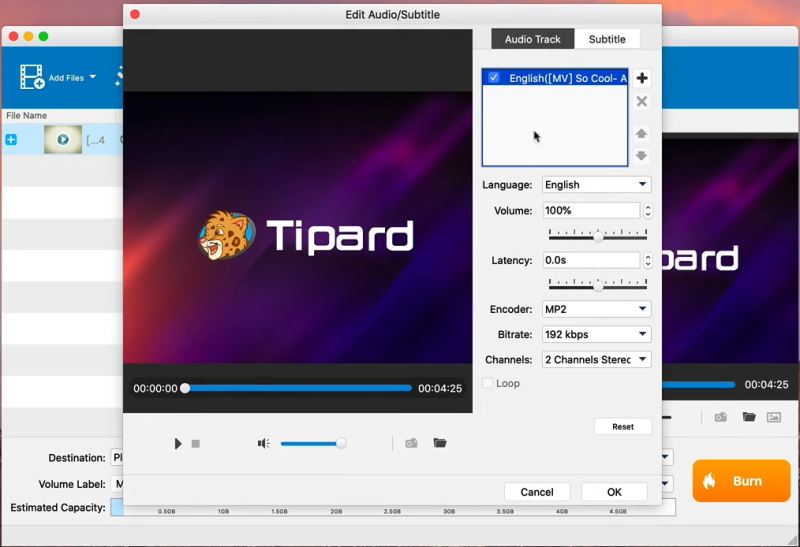Screen dimensions: 800x547
Task: Adjust the Volume percentage stepper
Action: pyautogui.click(x=647, y=211)
